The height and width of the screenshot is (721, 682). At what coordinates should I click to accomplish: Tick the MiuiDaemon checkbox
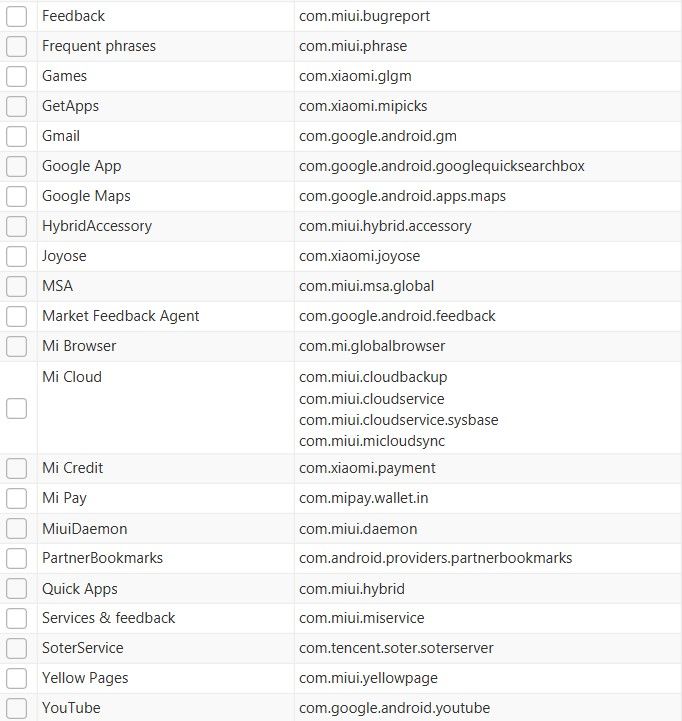(x=17, y=529)
